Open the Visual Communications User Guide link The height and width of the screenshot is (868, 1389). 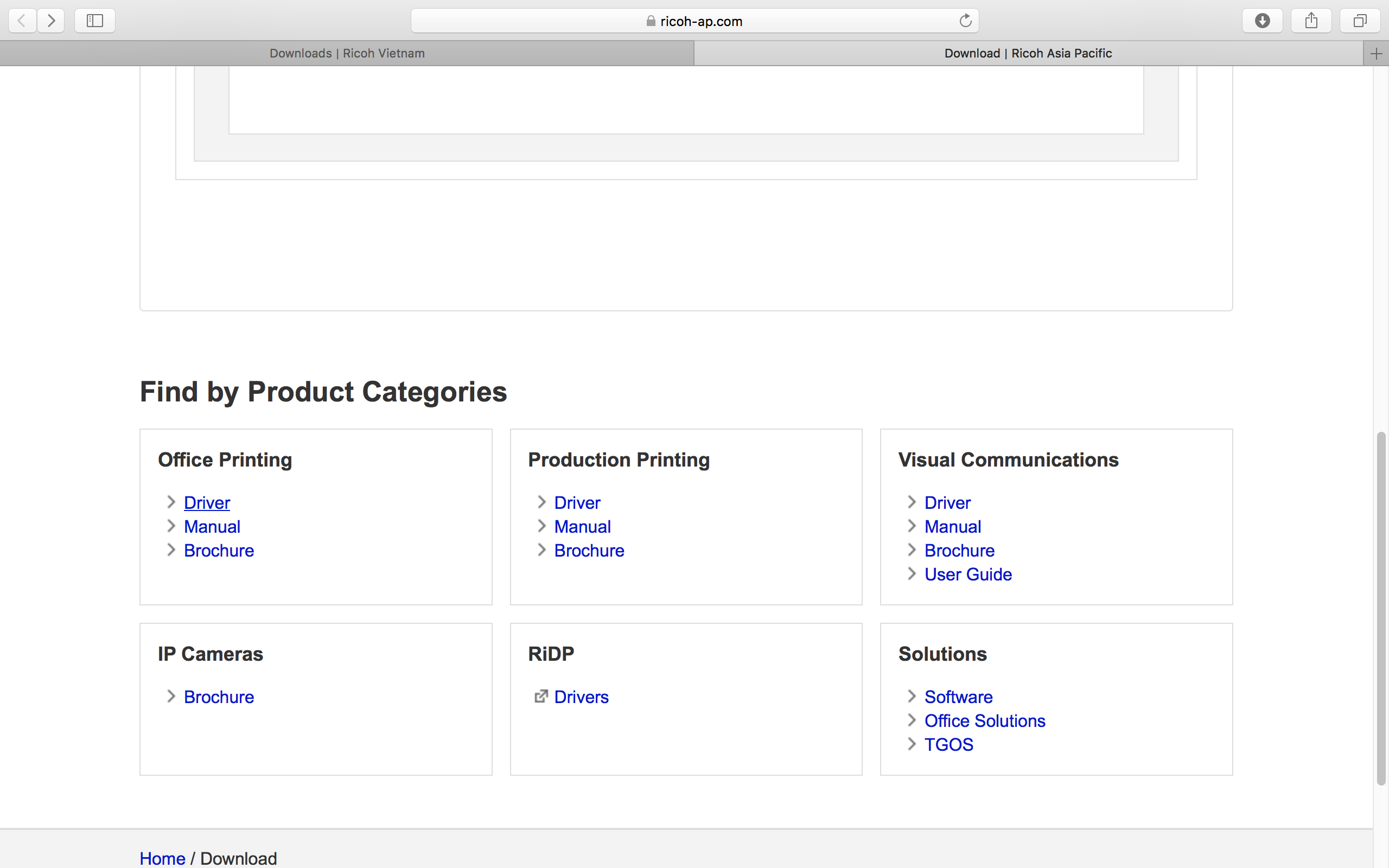point(968,574)
